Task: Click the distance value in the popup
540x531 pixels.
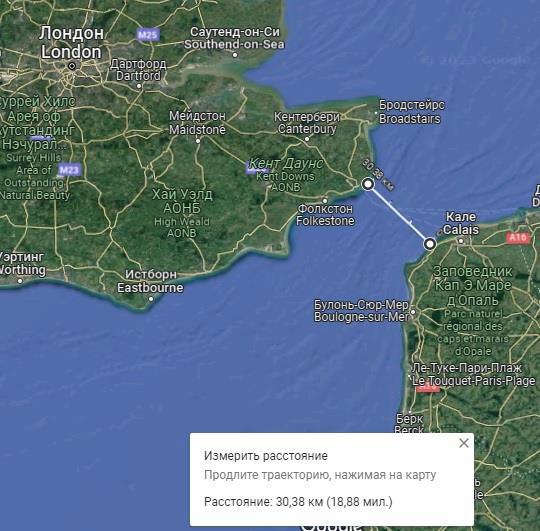Action: click(298, 502)
